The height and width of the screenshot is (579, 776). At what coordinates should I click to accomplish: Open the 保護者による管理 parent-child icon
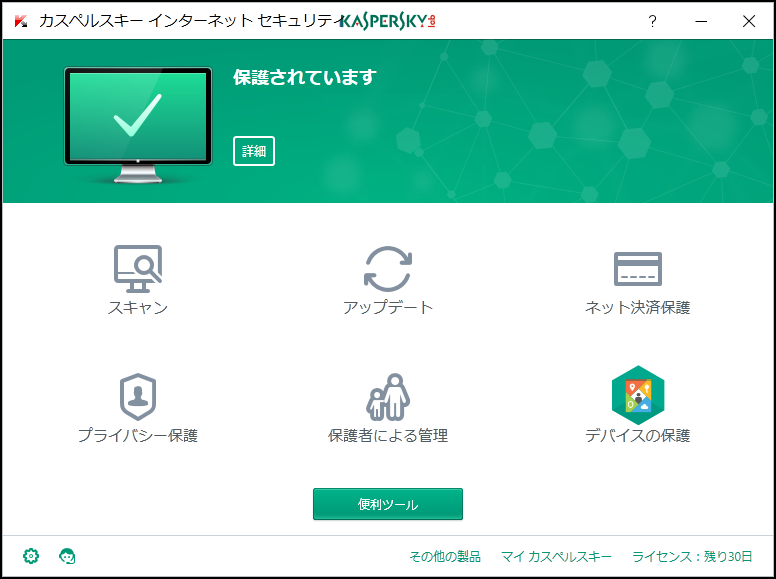[x=388, y=397]
